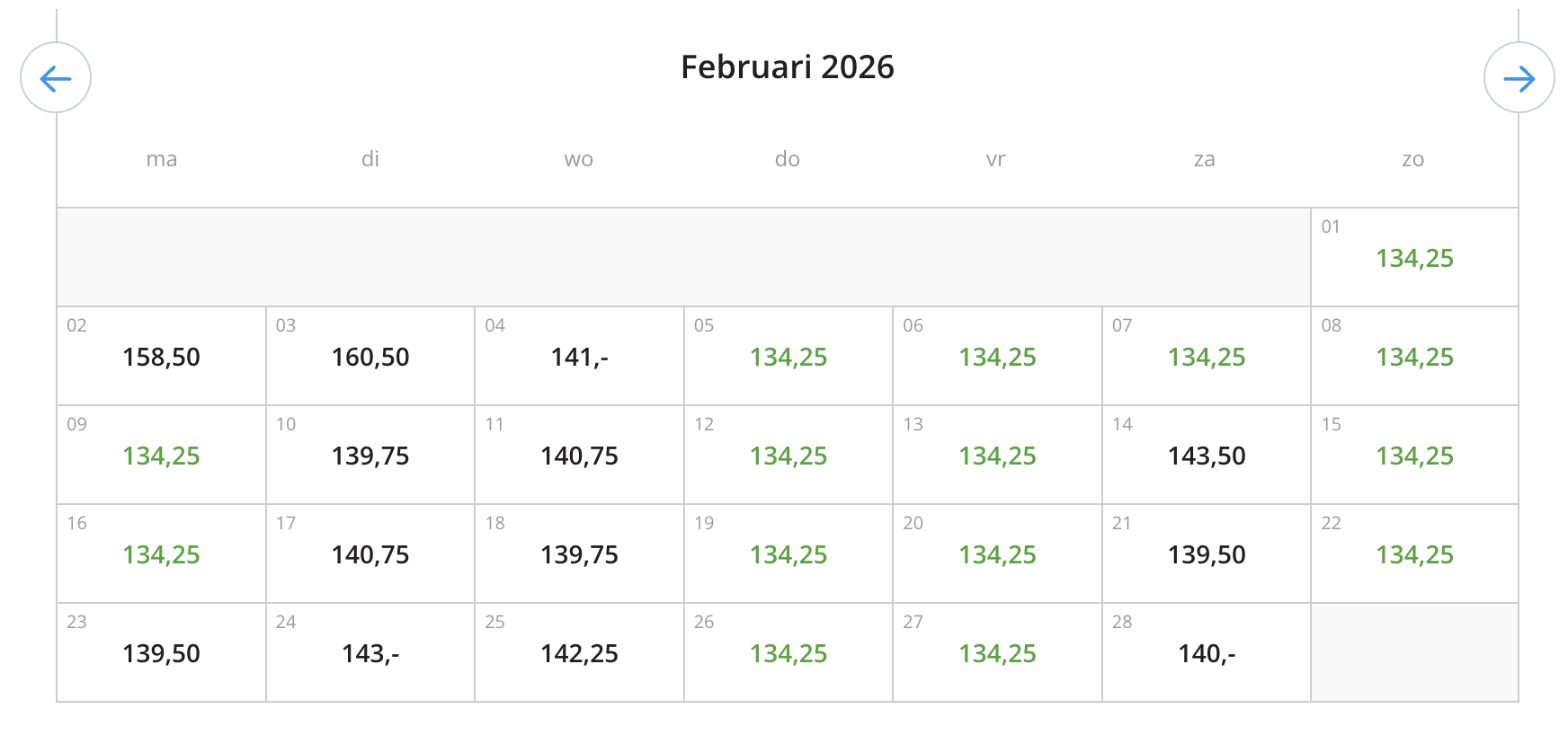This screenshot has height=744, width=1568.
Task: Go to the previous month with left arrow
Action: (56, 78)
